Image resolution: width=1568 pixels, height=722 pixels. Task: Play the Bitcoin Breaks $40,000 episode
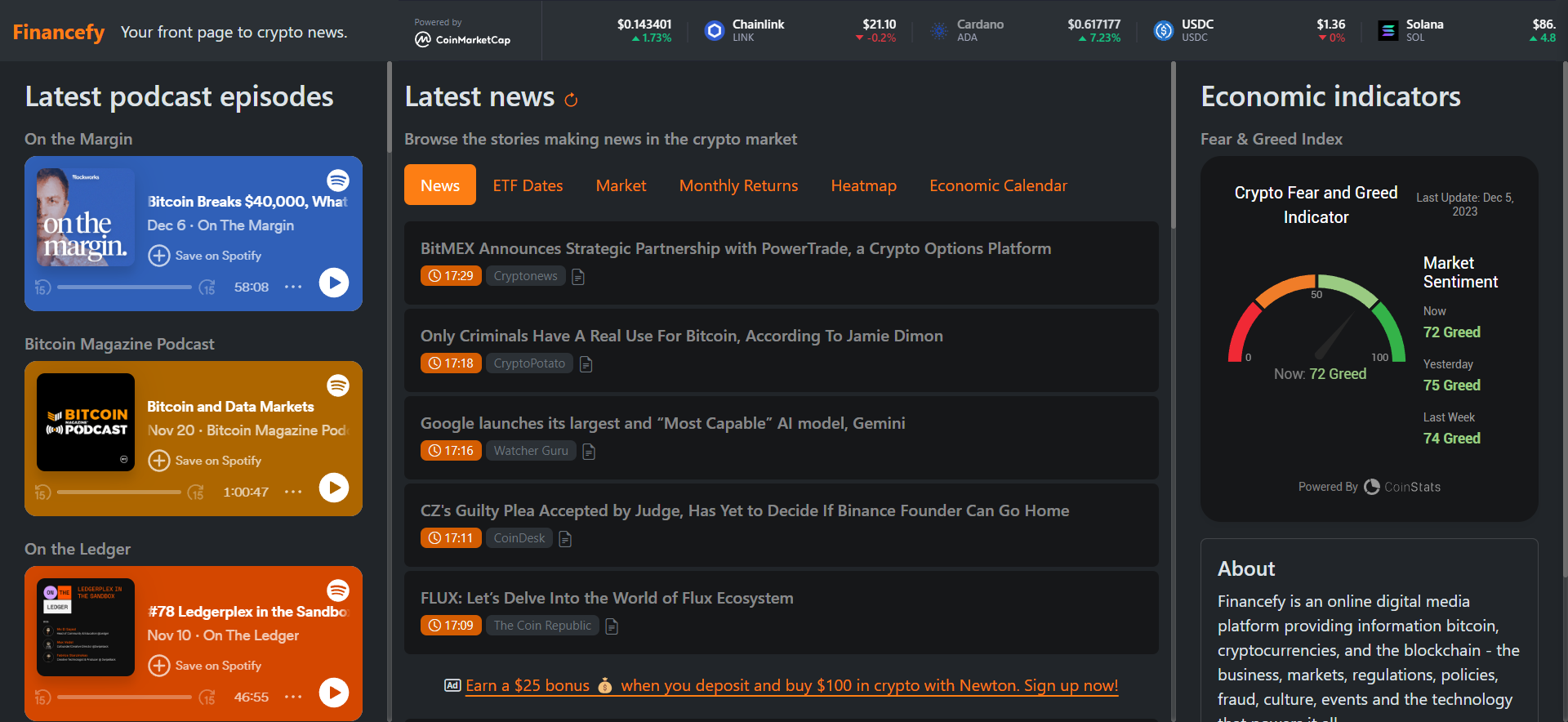pyautogui.click(x=334, y=283)
